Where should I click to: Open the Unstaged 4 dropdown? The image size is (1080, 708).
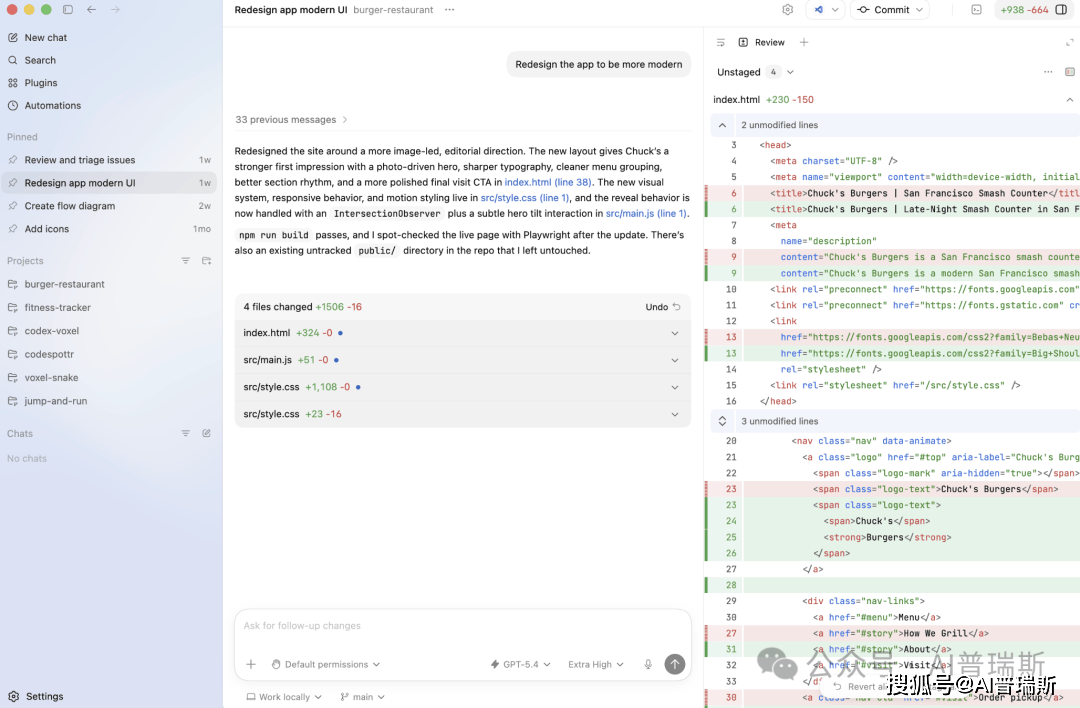(755, 72)
